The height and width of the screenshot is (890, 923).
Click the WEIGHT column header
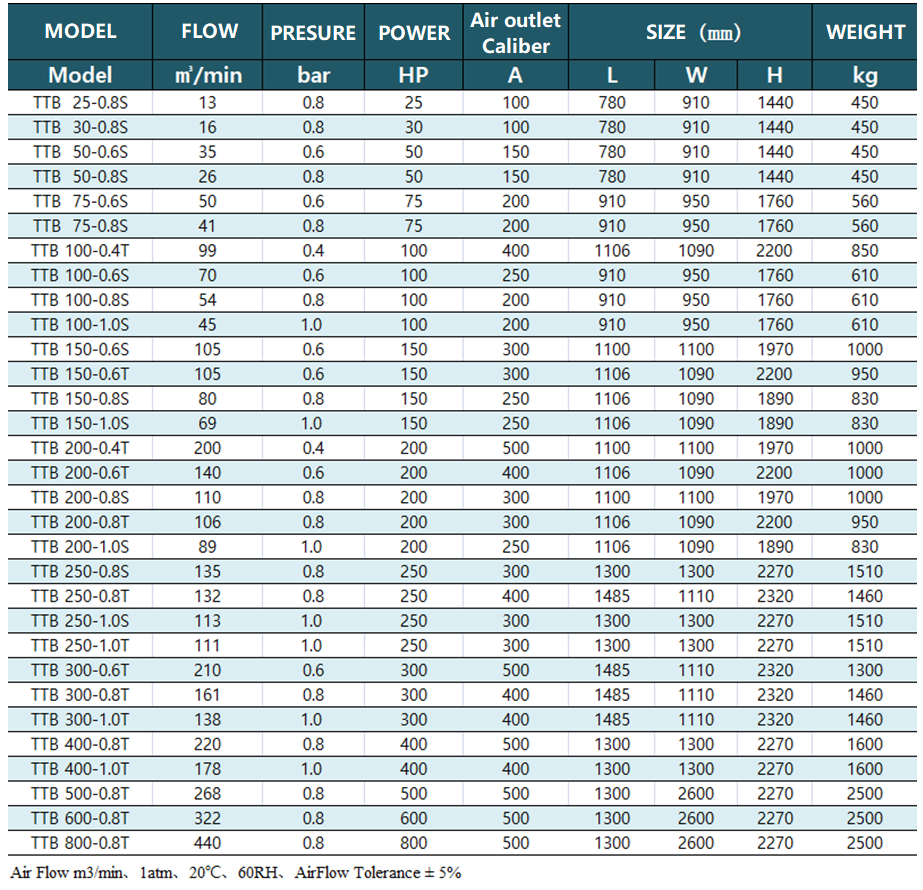point(865,32)
